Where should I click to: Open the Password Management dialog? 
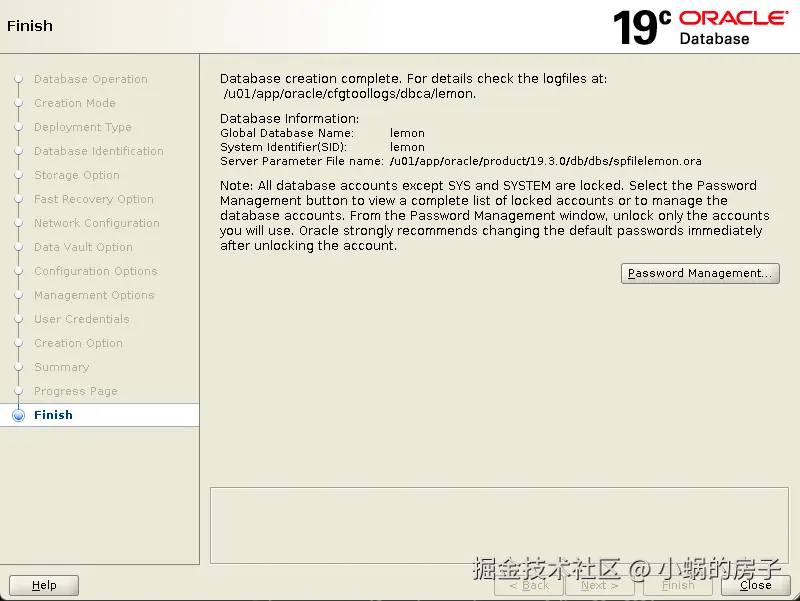pos(700,273)
